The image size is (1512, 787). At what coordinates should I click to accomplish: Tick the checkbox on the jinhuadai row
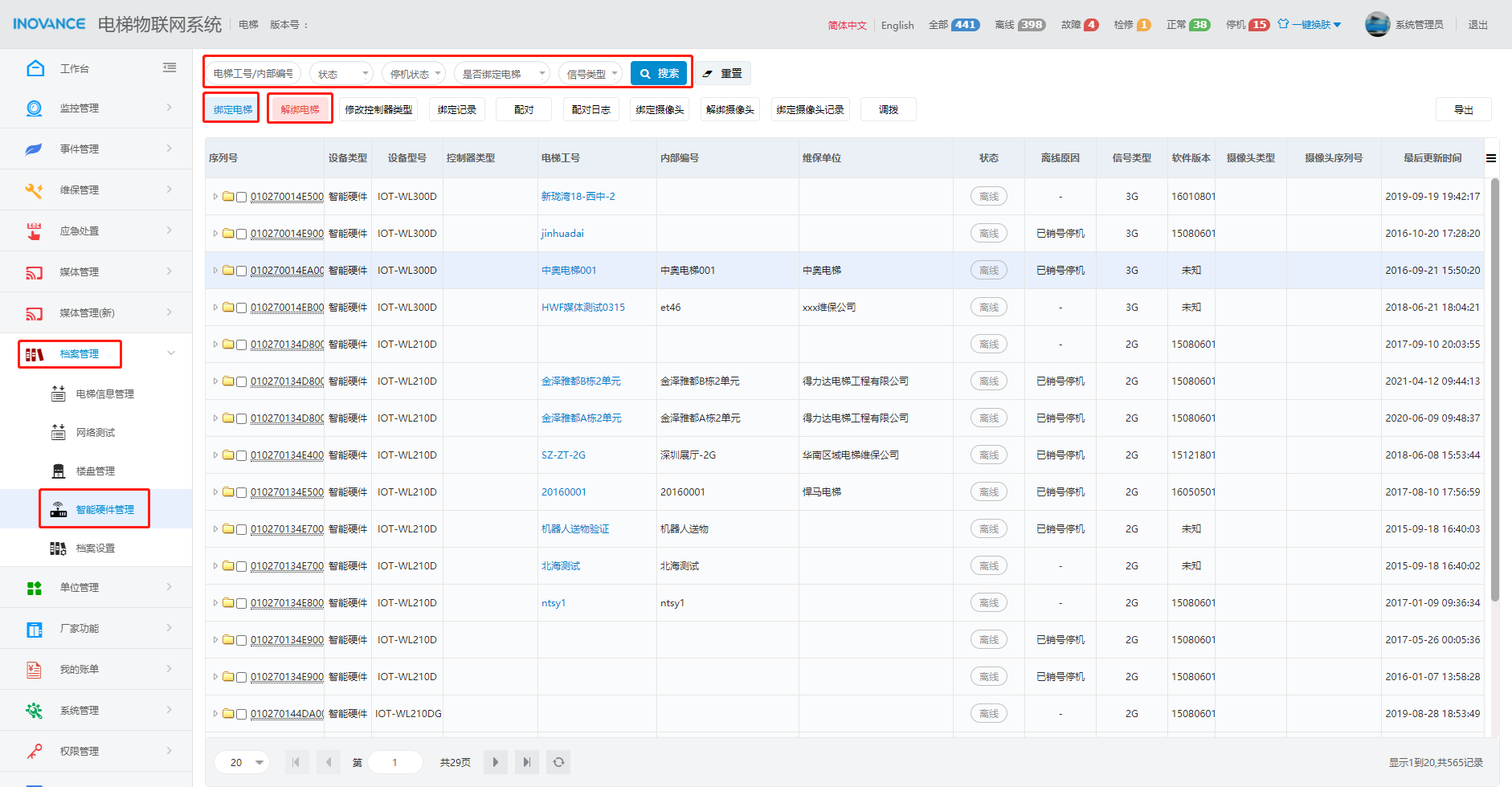241,234
